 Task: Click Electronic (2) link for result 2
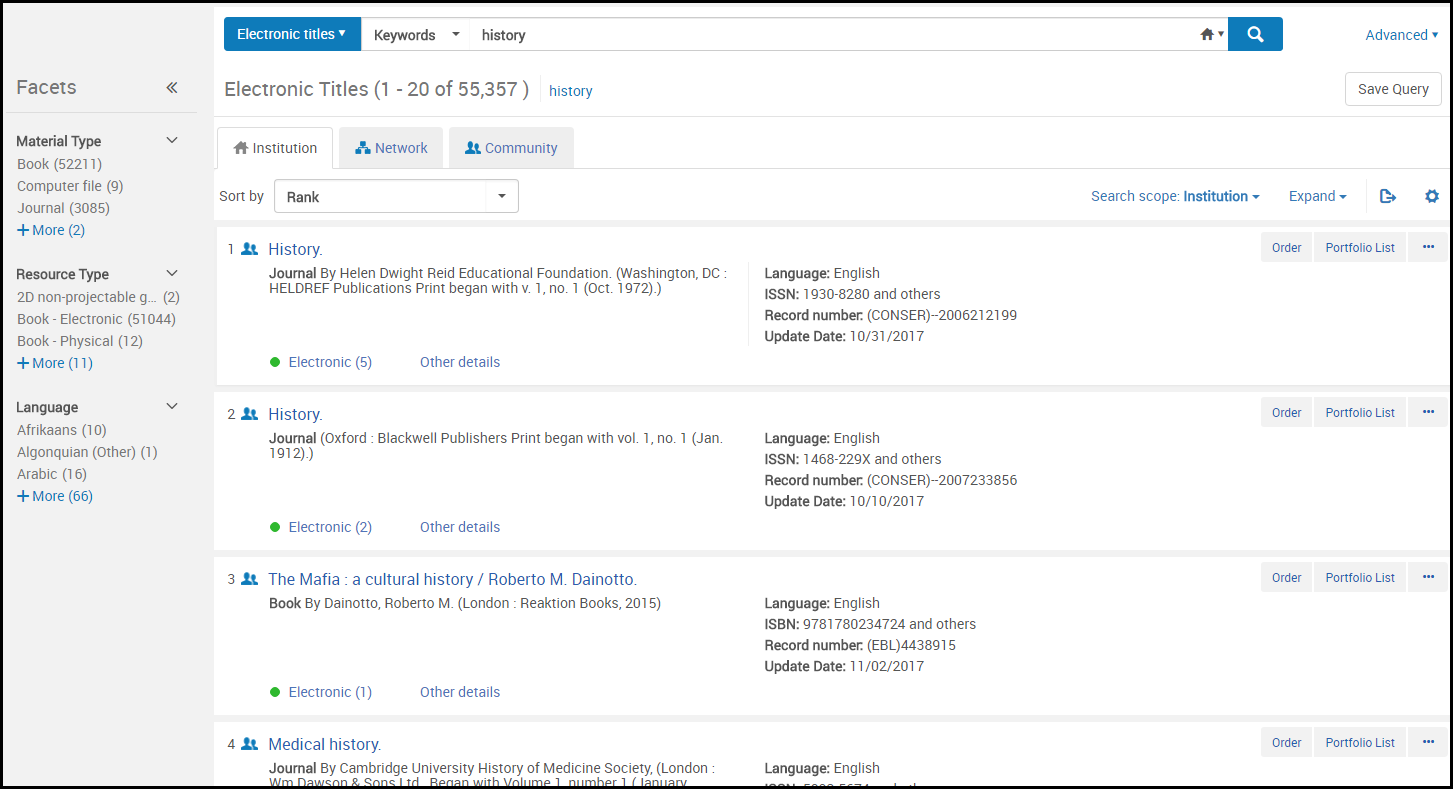[330, 527]
